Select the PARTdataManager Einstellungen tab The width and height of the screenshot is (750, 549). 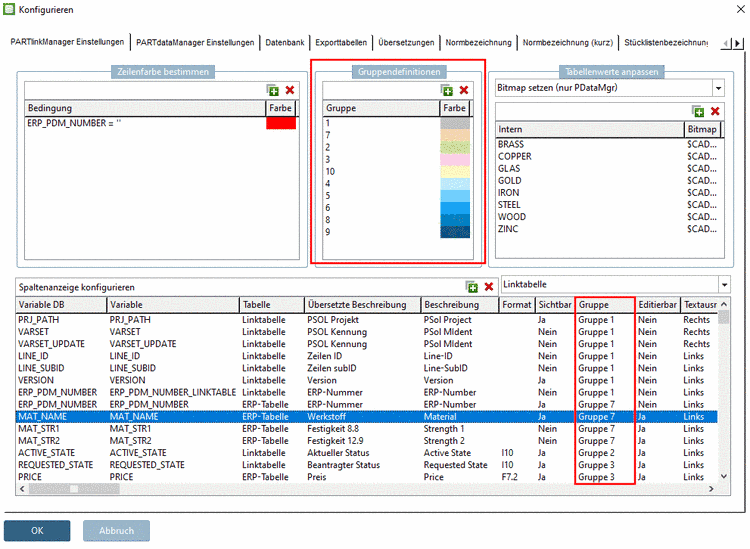[x=195, y=42]
